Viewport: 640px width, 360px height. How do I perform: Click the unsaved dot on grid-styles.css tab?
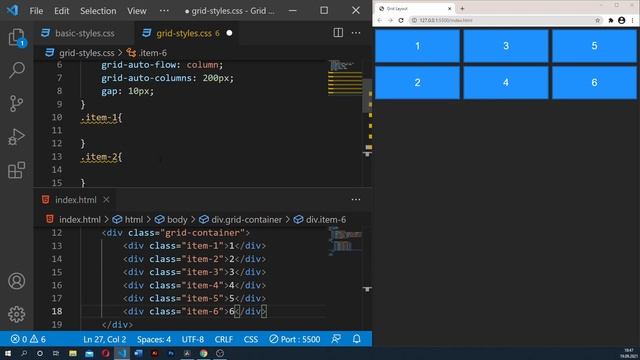tap(229, 33)
